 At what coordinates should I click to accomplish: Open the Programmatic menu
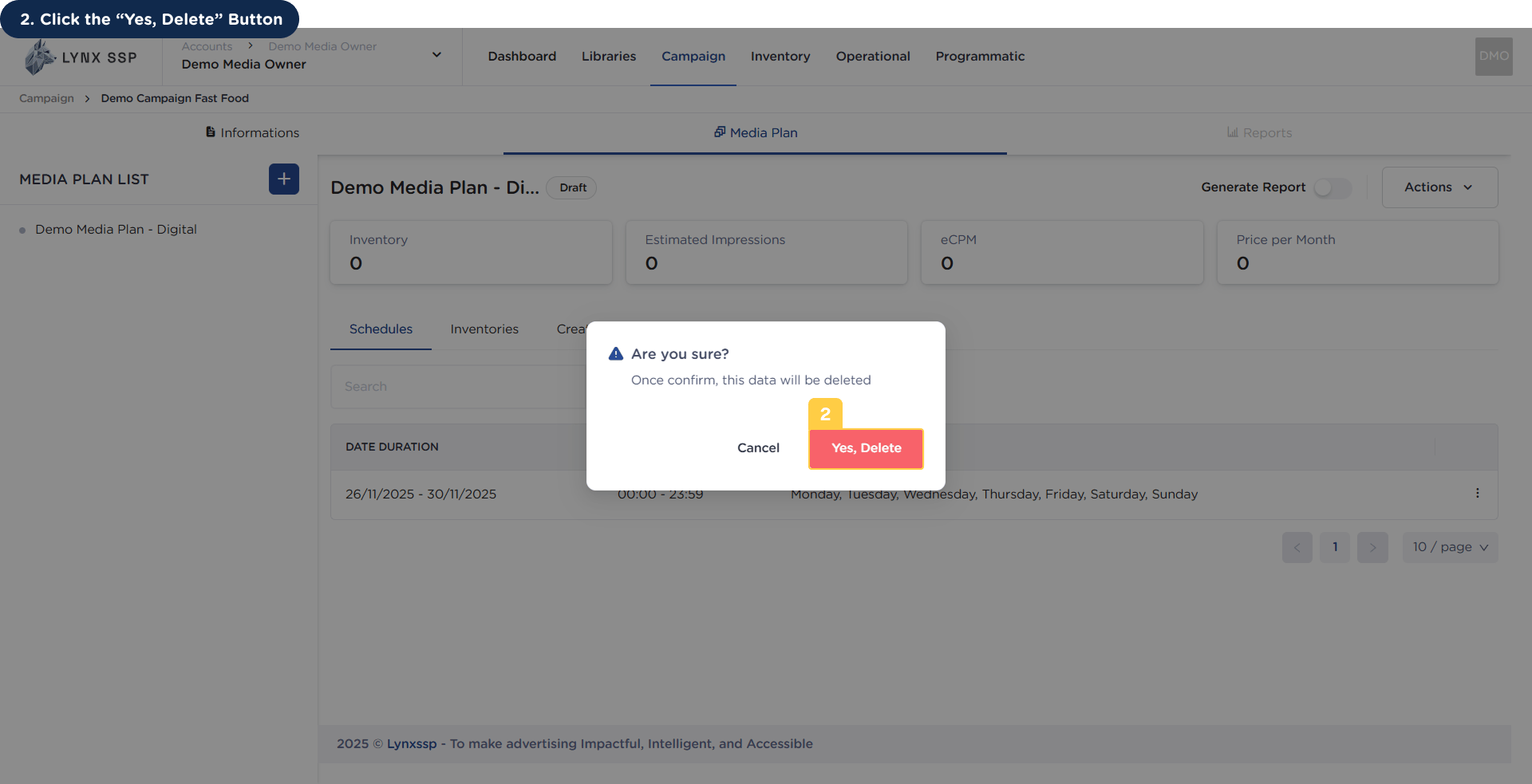tap(980, 57)
